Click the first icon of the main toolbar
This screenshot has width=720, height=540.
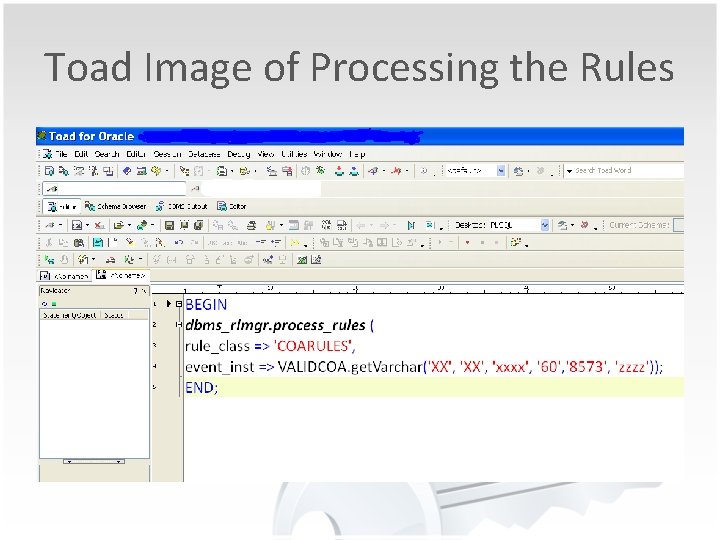49,171
